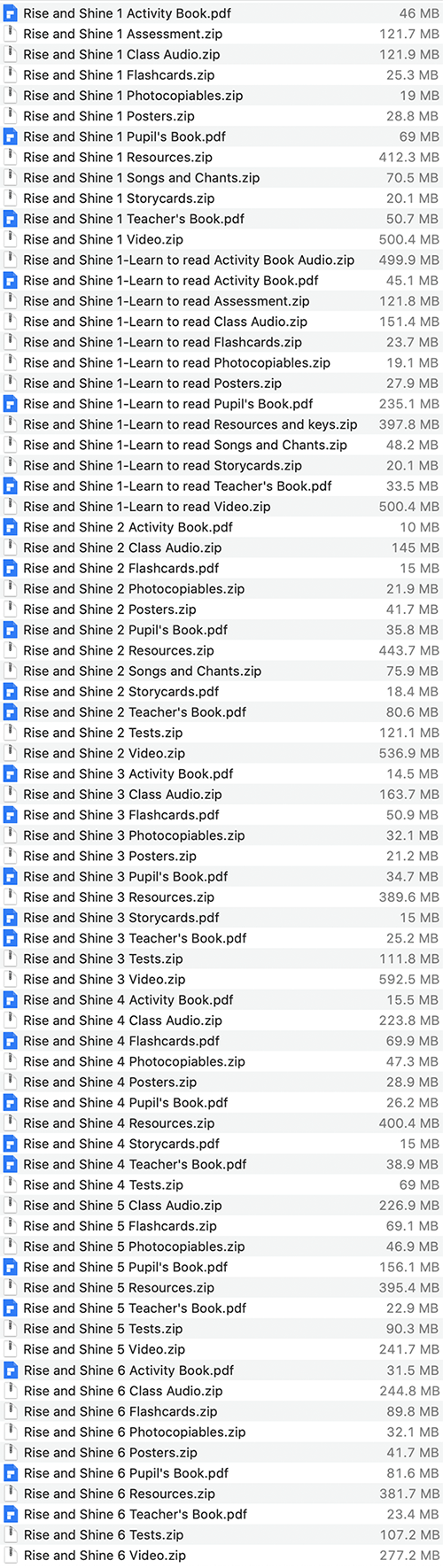Click the PDF icon of Rise and Shine 1 Teacher's Book.pdf
This screenshot has width=443, height=1568.
pos(11,219)
